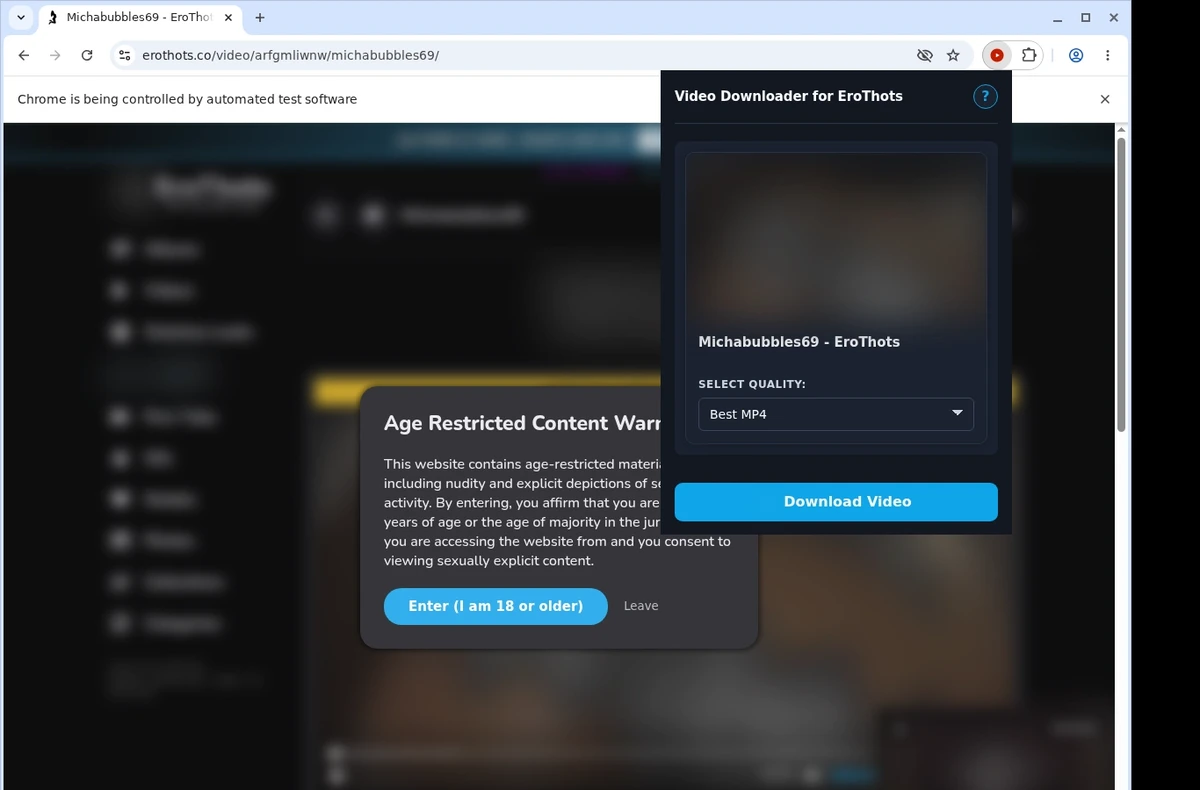Click the address bar URL
The width and height of the screenshot is (1200, 790).
(290, 56)
